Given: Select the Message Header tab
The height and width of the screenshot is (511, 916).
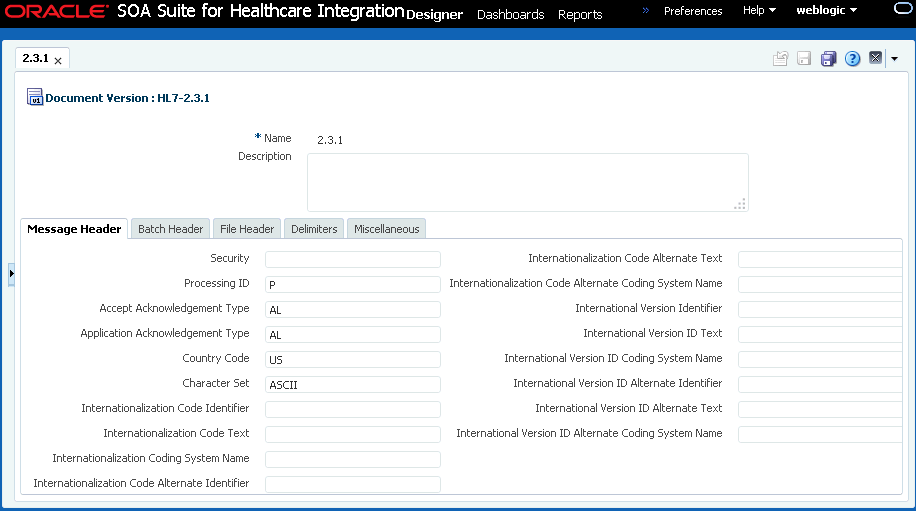Looking at the screenshot, I should coord(74,229).
